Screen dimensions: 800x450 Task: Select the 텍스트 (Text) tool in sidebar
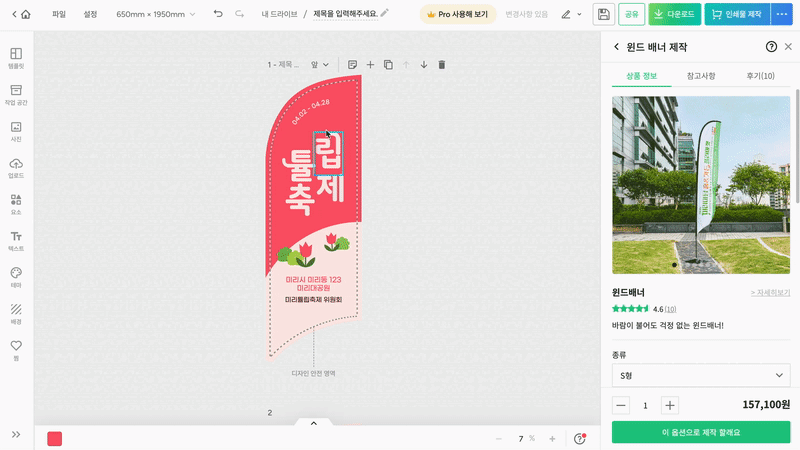[16, 240]
